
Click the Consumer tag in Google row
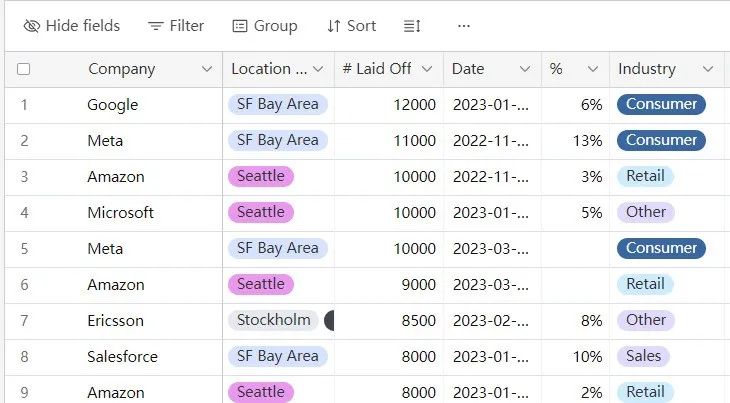coord(661,104)
